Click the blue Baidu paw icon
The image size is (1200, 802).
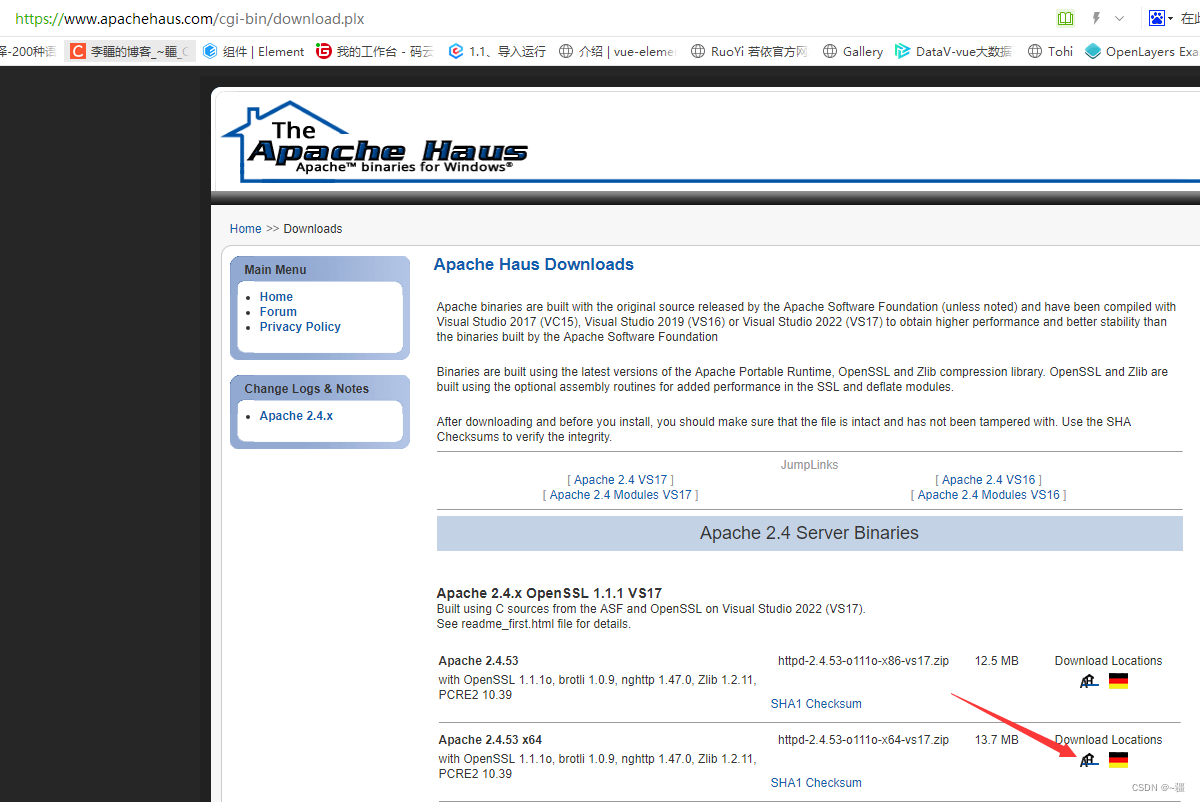tap(1156, 17)
